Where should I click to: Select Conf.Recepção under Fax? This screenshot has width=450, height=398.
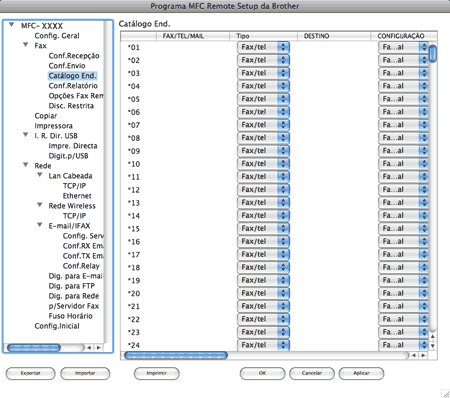click(74, 56)
